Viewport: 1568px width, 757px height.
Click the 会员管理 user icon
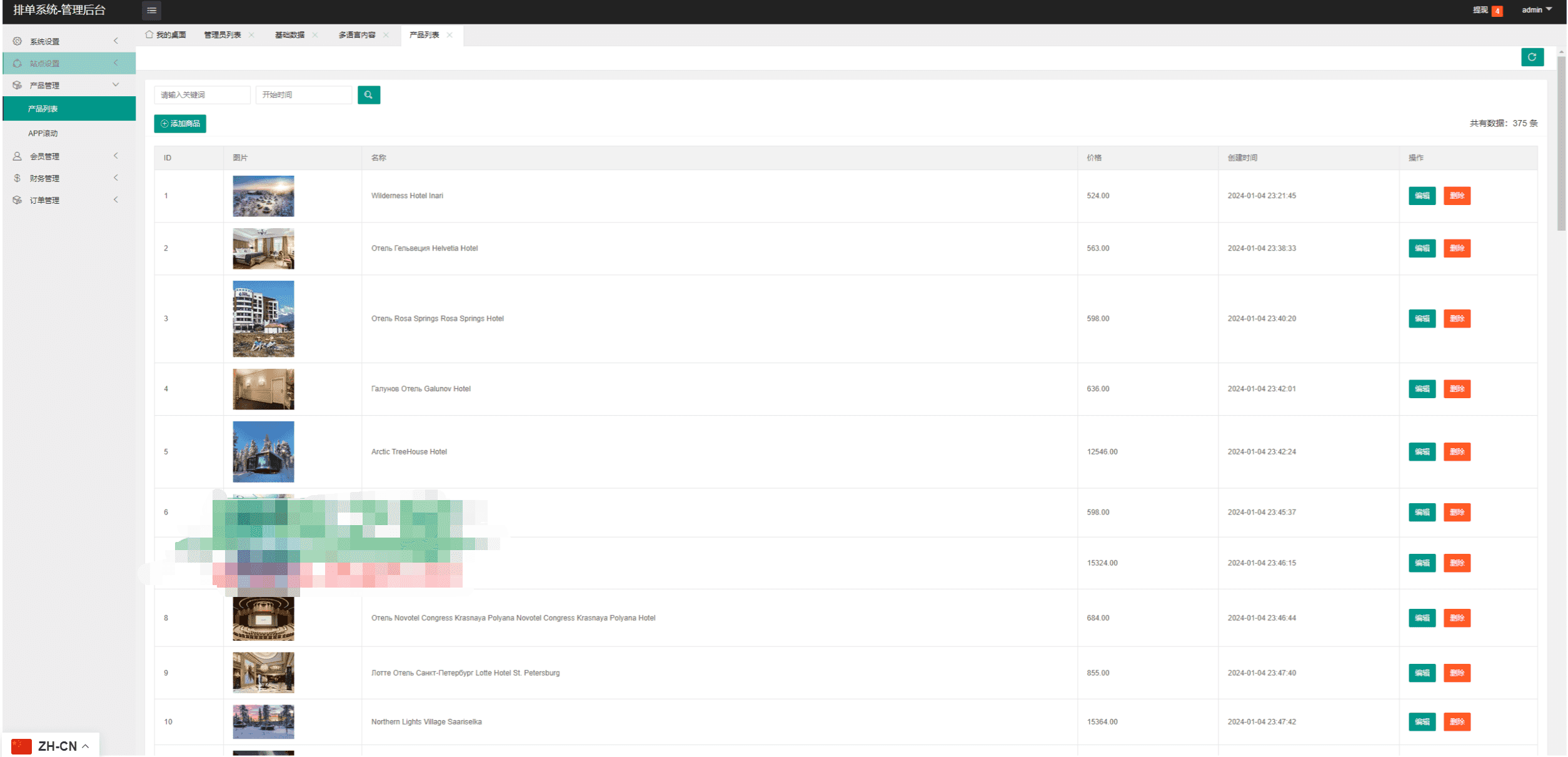click(x=18, y=156)
